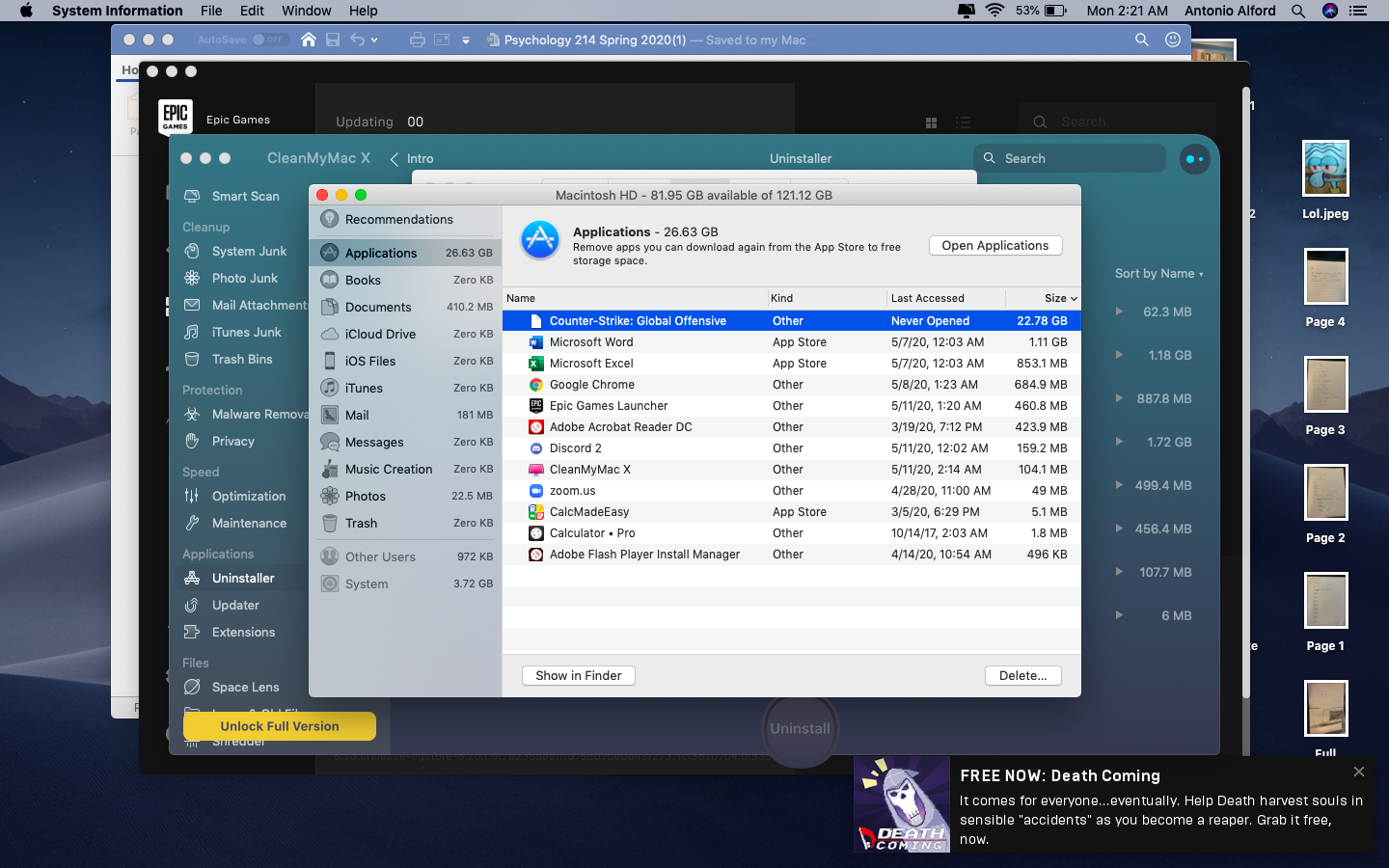Open the Updater module
Viewport: 1389px width, 868px height.
221,605
